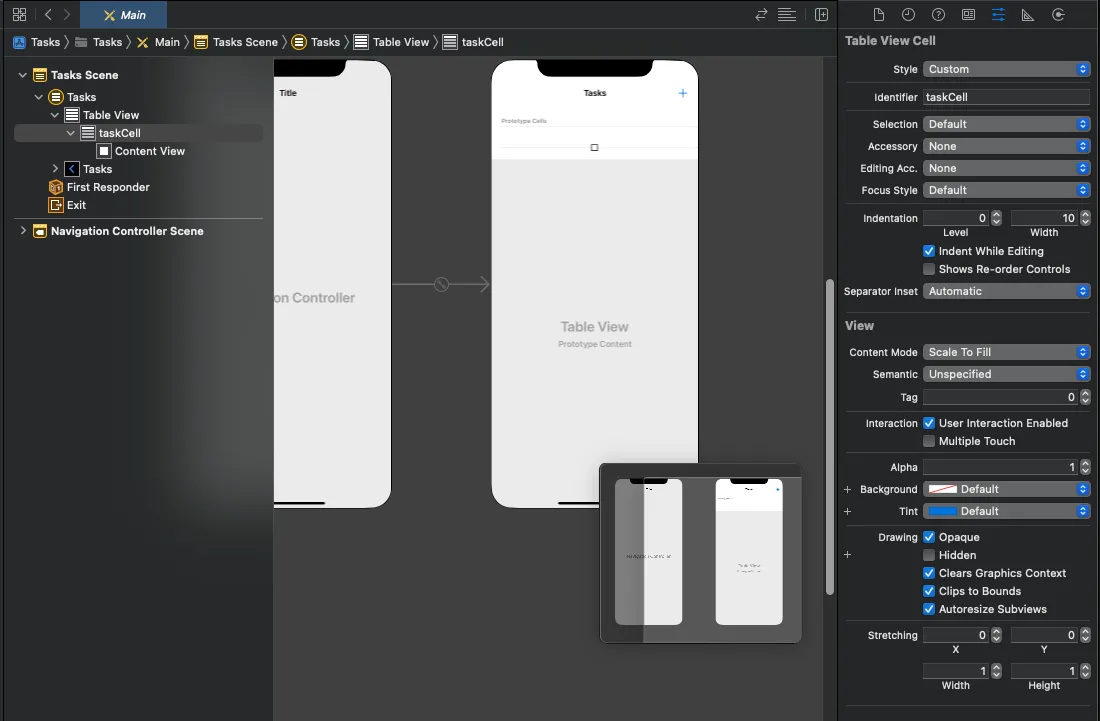Click the editor swap arrows icon
Image resolution: width=1100 pixels, height=721 pixels.
761,15
